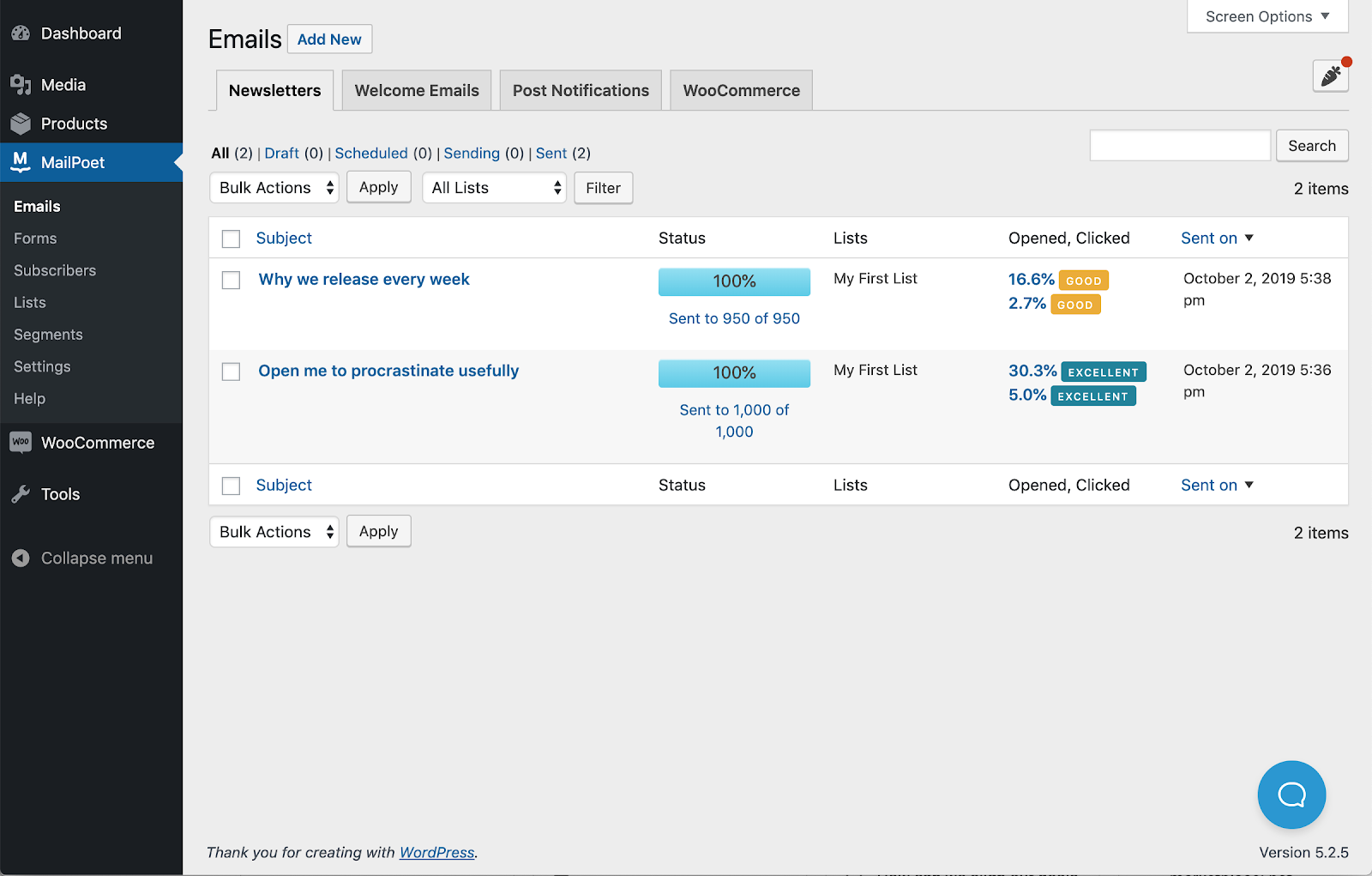
Task: Filter emails by Sending status
Action: click(472, 153)
